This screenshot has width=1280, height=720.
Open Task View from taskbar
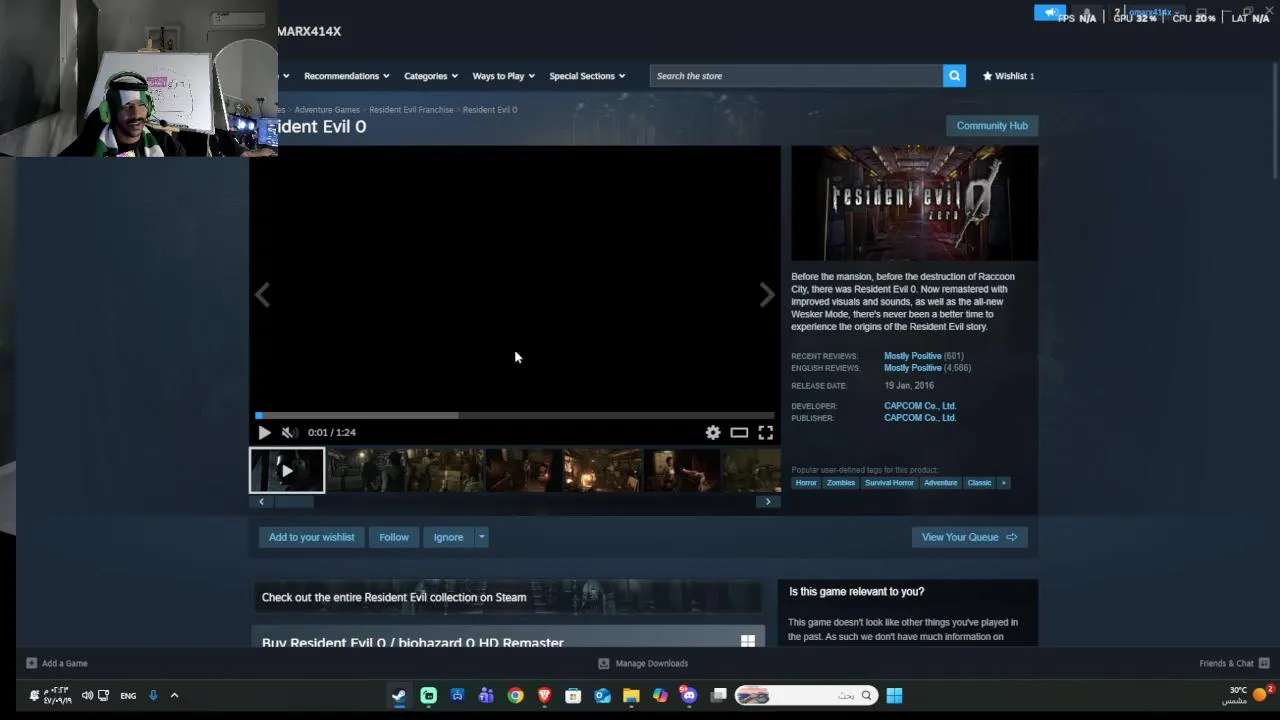click(x=718, y=696)
